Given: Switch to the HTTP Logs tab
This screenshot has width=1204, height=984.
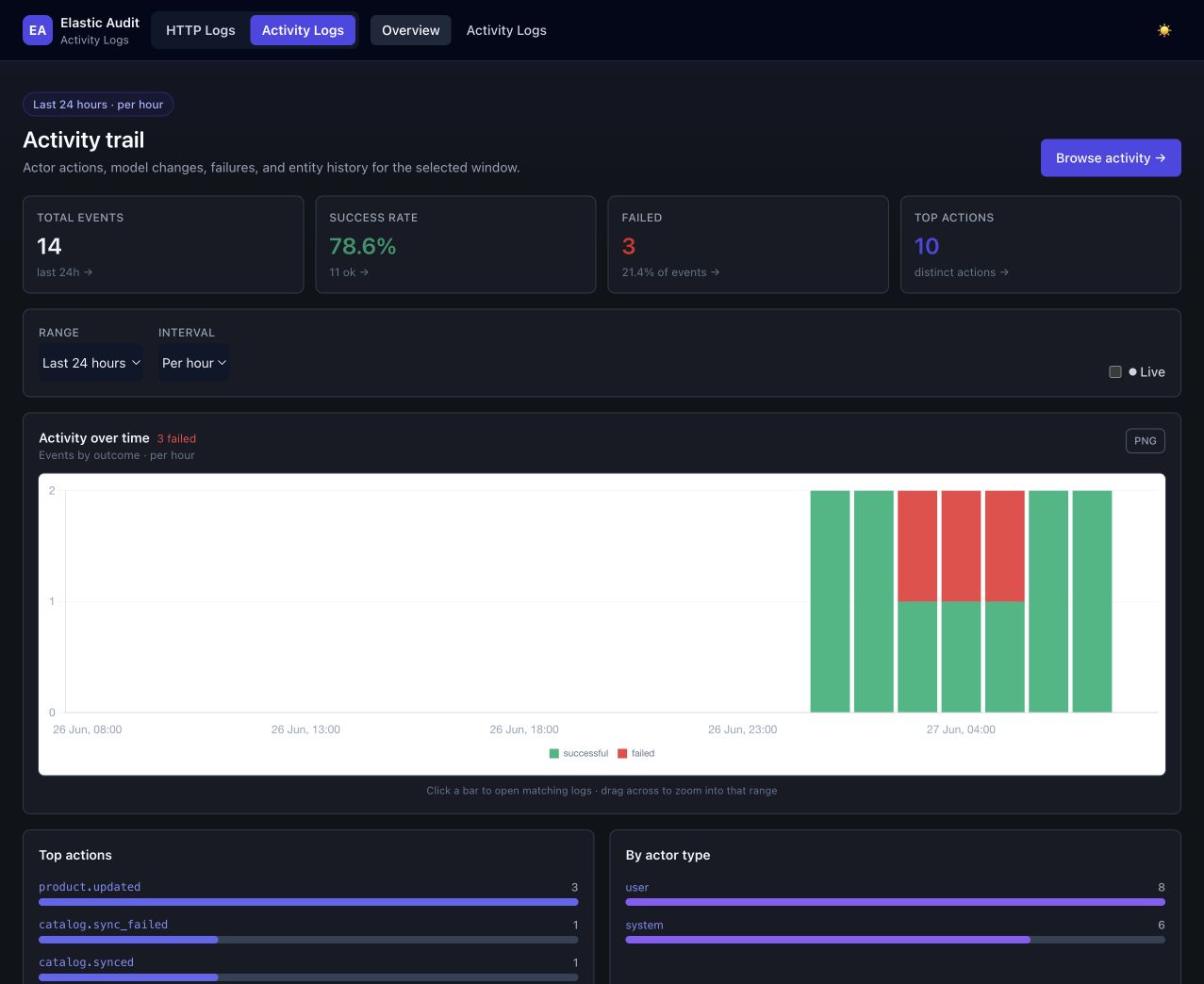Looking at the screenshot, I should pos(201,30).
